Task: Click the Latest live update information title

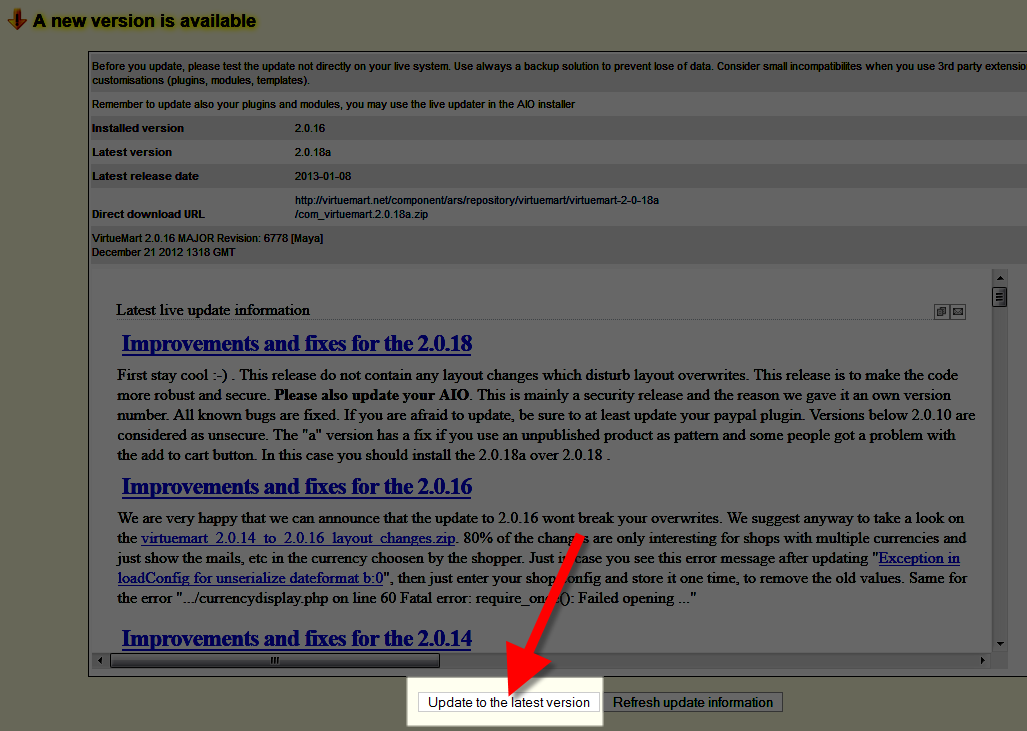Action: click(213, 310)
